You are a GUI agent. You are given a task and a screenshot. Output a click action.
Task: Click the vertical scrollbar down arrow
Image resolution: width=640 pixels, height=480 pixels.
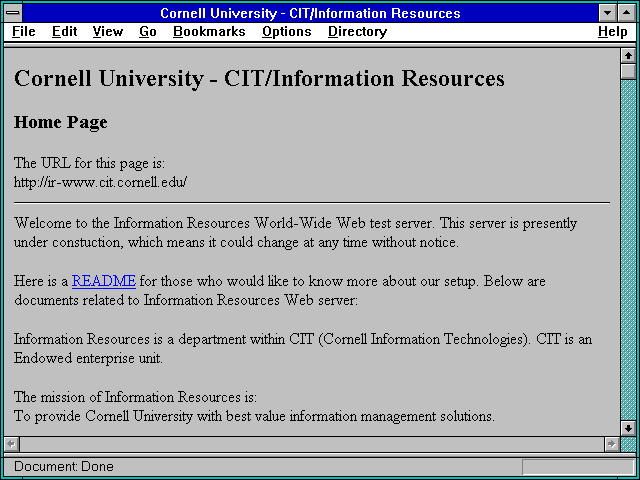point(628,428)
